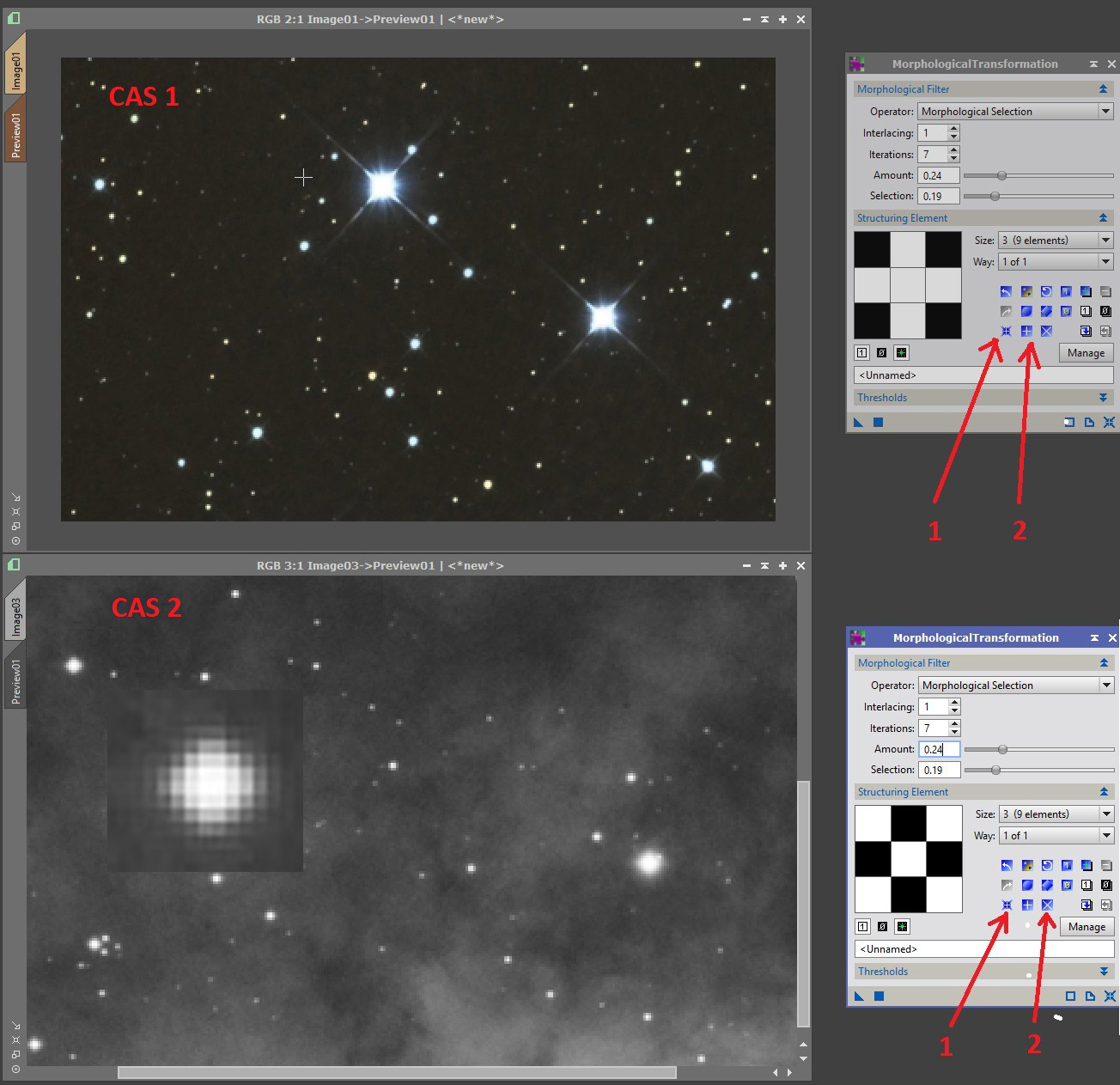The width and height of the screenshot is (1120, 1085).
Task: Toggle show-all-ways green star below lower grid
Action: [902, 926]
